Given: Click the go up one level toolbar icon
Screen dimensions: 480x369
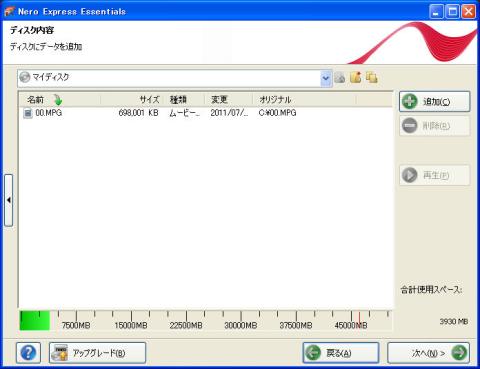Looking at the screenshot, I should coord(340,78).
